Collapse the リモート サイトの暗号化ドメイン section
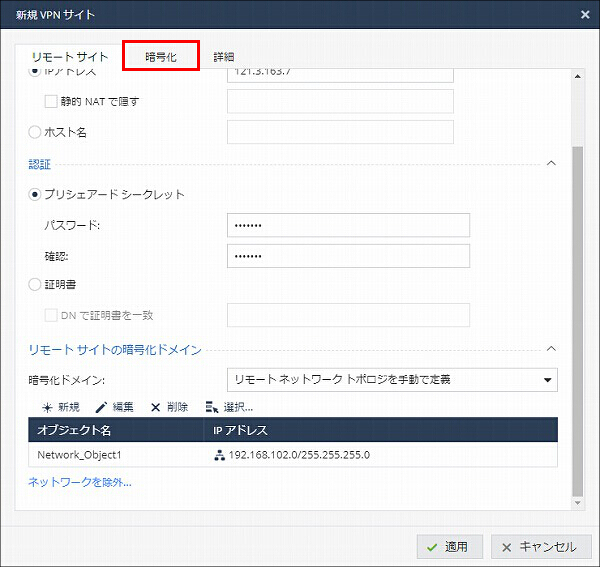The width and height of the screenshot is (600, 567). click(x=551, y=349)
